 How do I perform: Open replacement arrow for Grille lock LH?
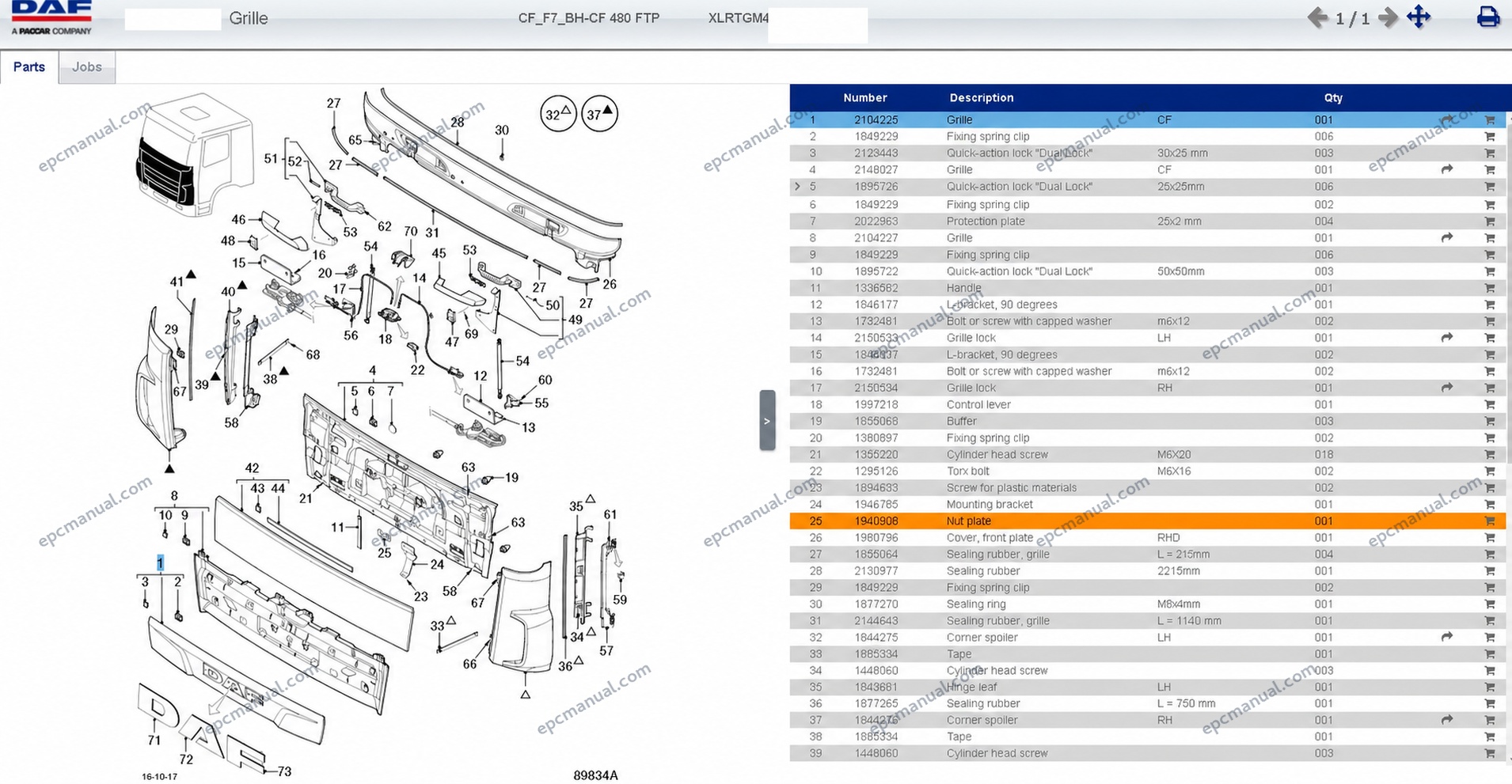1447,337
